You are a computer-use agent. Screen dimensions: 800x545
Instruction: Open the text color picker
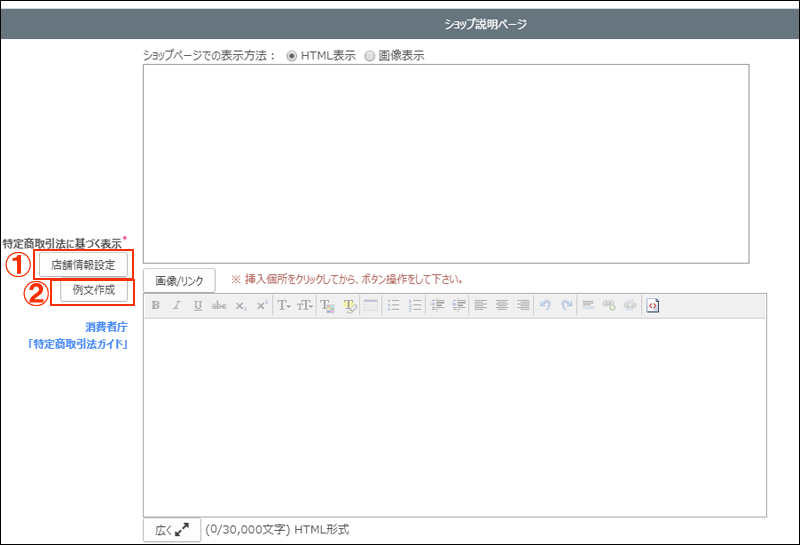click(x=327, y=305)
